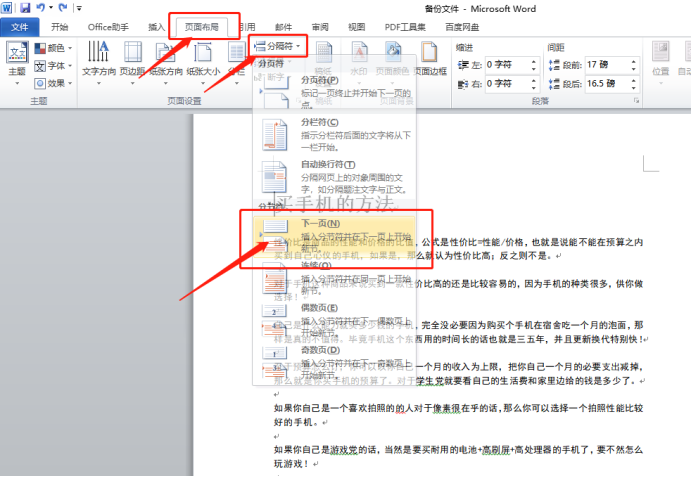Viewport: 692px width, 477px height.
Task: Click the 页面边框 page borders icon
Action: click(429, 52)
